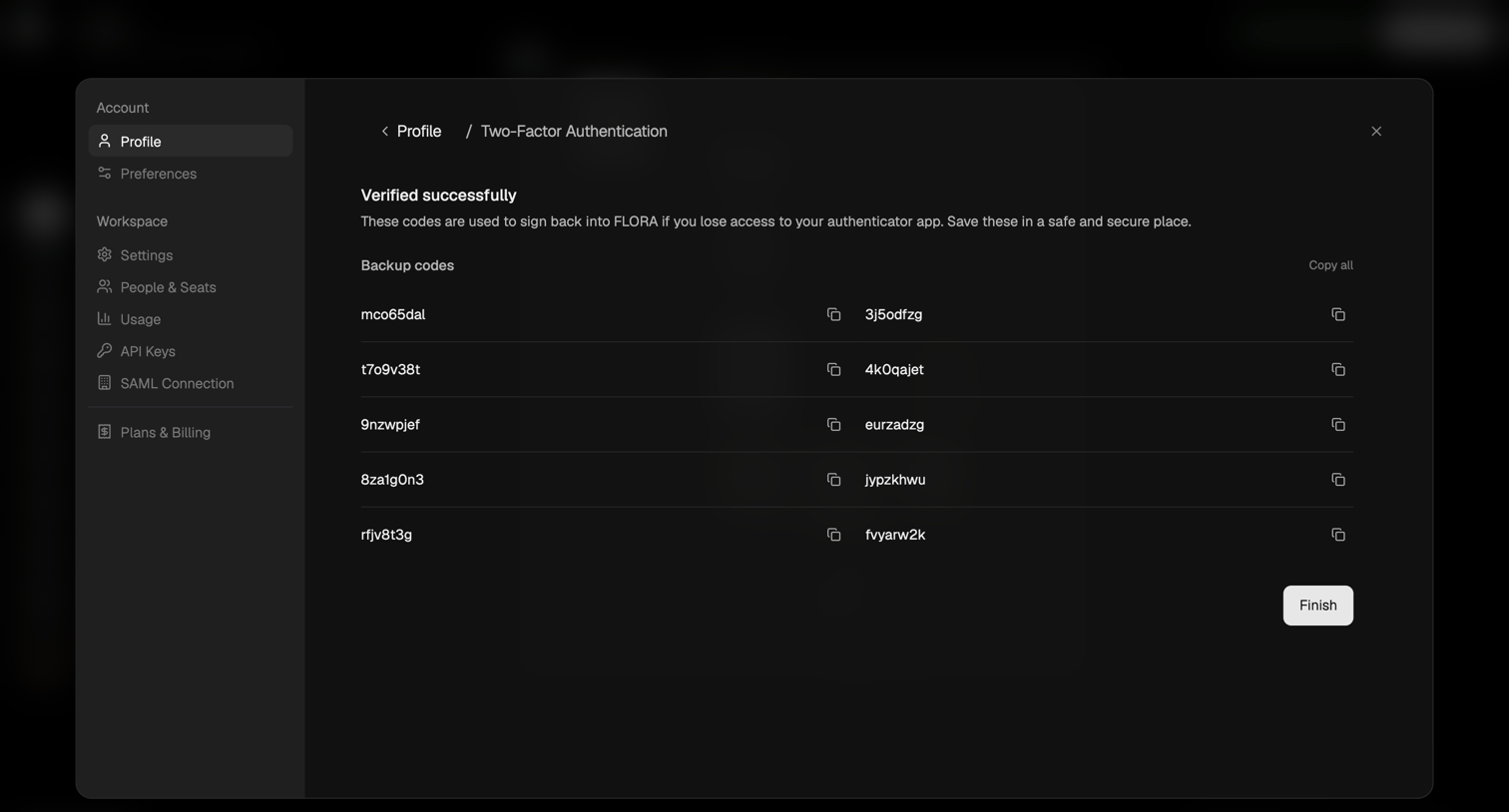Copy backup code fvyarw2k

pyautogui.click(x=1338, y=535)
